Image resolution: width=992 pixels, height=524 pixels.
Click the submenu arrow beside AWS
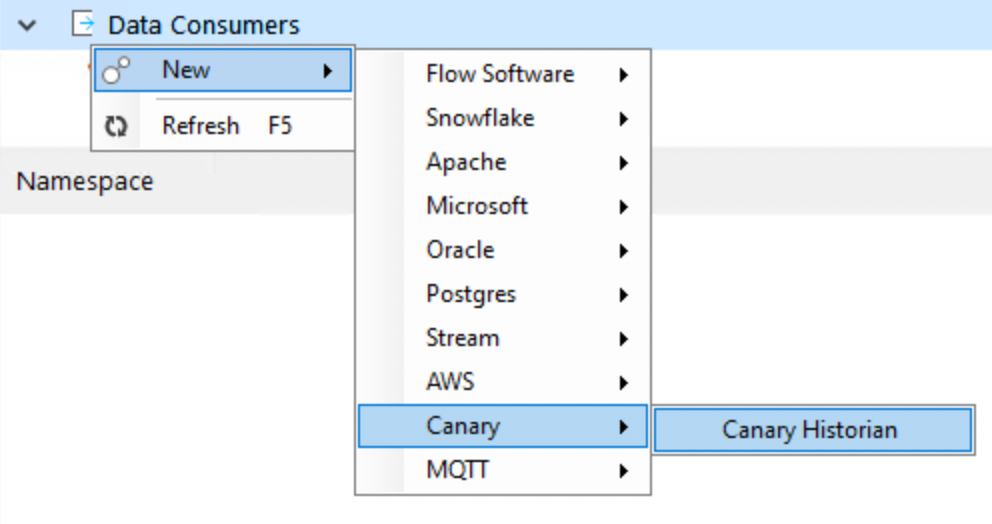tap(624, 383)
